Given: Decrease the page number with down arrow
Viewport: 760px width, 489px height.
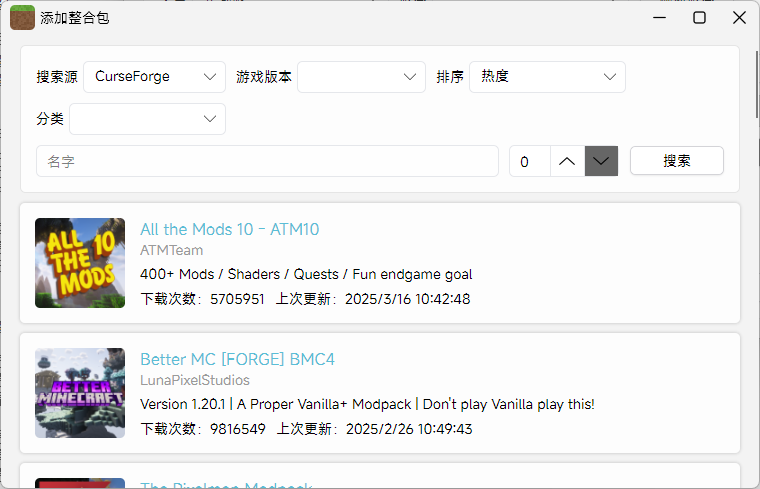Looking at the screenshot, I should click(x=601, y=161).
